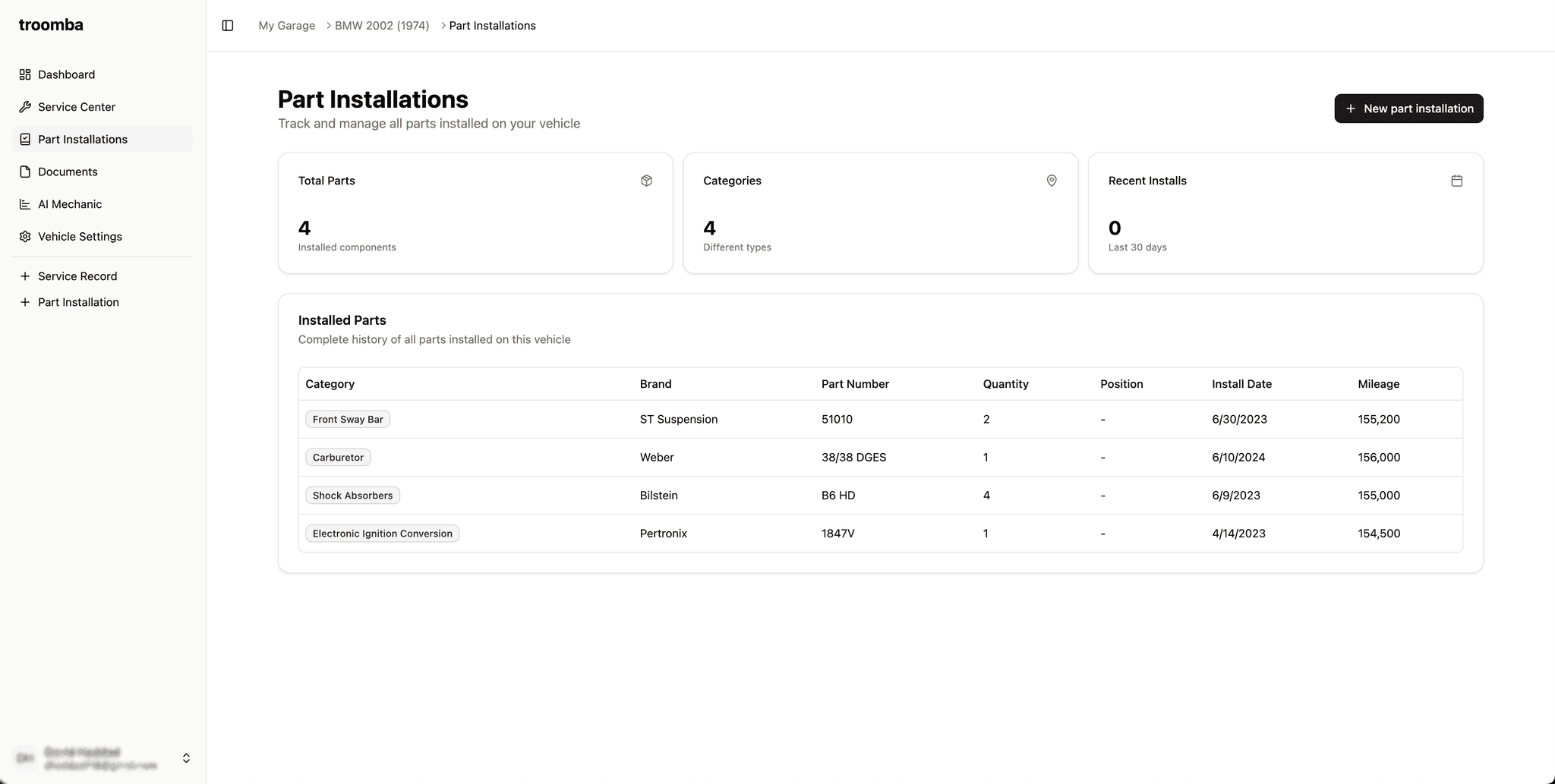The height and width of the screenshot is (784, 1555).
Task: Click the package icon on Total Parts card
Action: click(646, 181)
